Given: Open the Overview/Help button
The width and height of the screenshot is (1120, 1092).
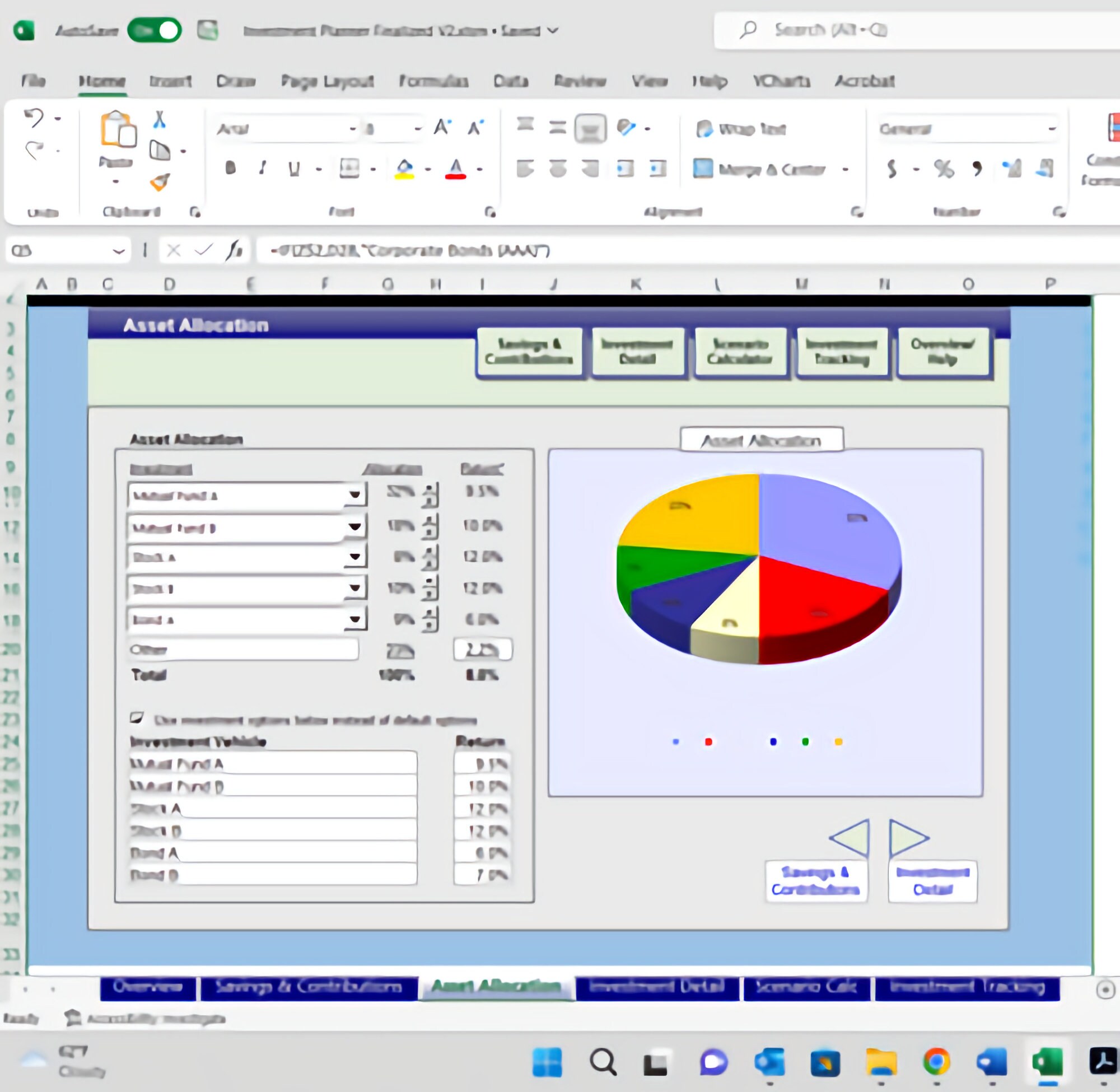Looking at the screenshot, I should click(x=944, y=352).
